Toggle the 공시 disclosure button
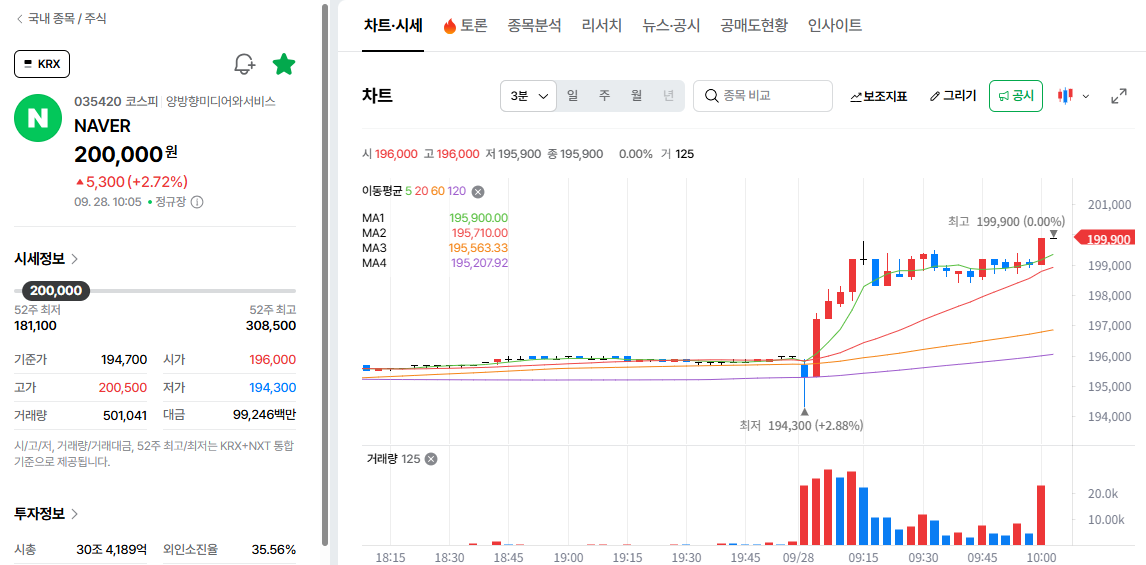 (x=1016, y=96)
